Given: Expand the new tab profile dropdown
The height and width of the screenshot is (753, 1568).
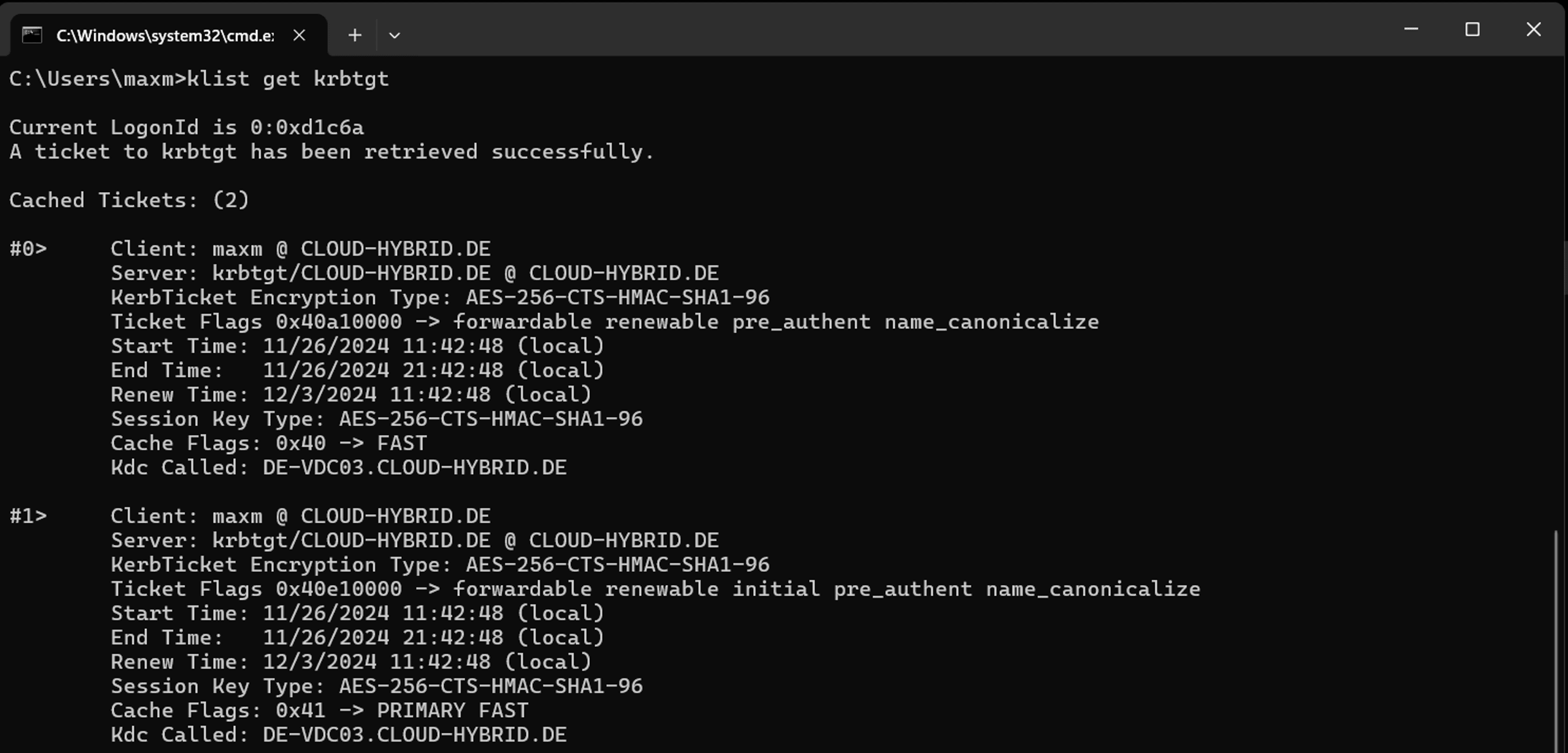Looking at the screenshot, I should pos(394,35).
